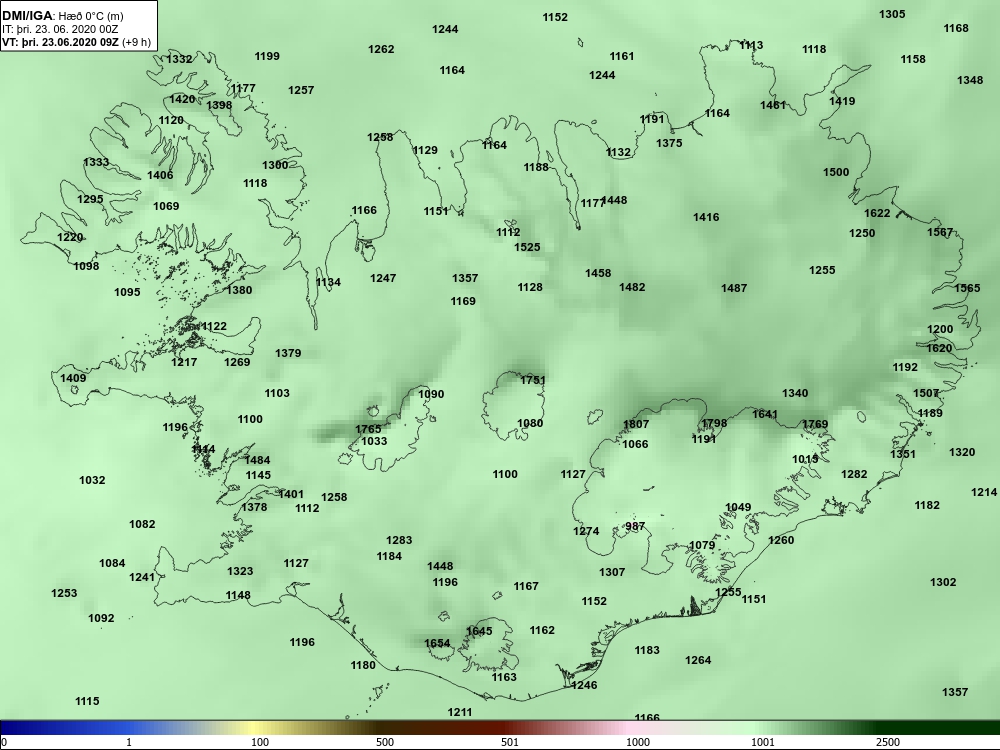Click the value 1798
The image size is (1000, 750).
click(x=714, y=423)
